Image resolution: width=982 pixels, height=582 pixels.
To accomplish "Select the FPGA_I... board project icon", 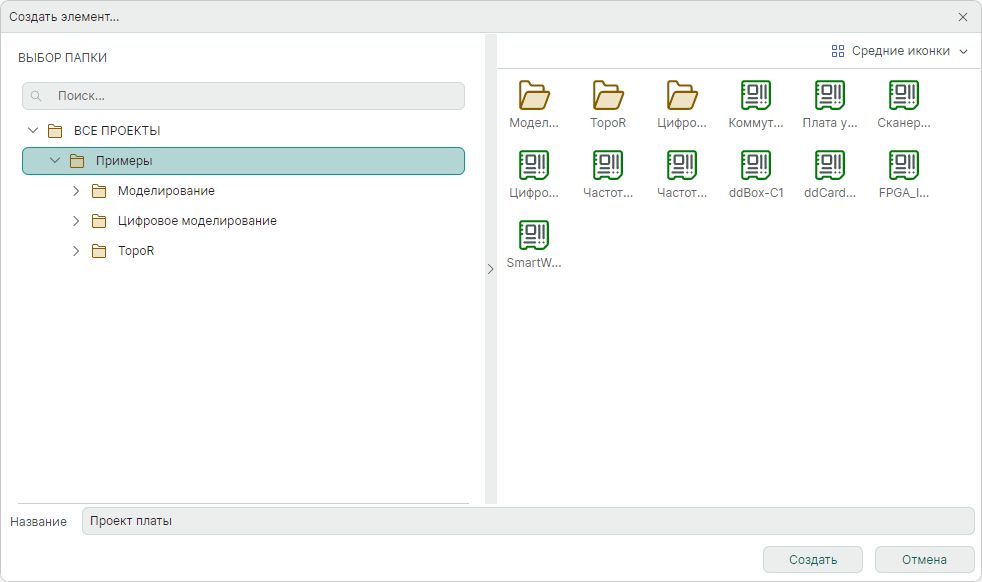I will 904,166.
